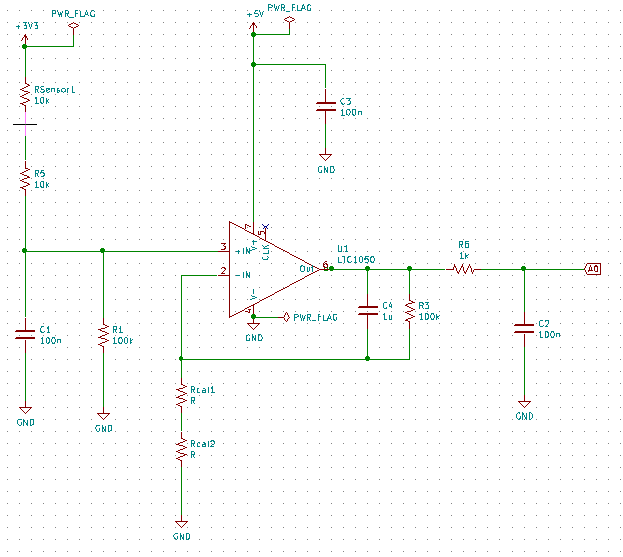This screenshot has height=557, width=623.
Task: Select the PWR_FLAG symbol beside +5V
Action: (290, 19)
